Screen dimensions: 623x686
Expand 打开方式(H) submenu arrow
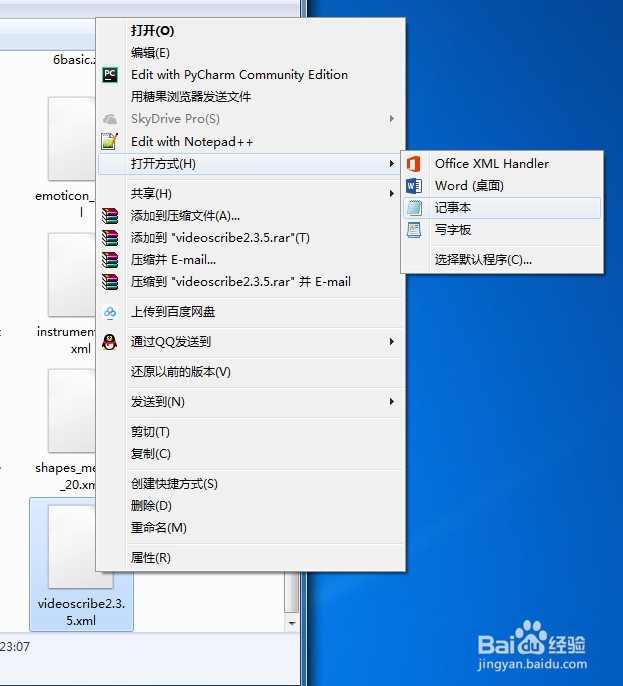(x=392, y=164)
